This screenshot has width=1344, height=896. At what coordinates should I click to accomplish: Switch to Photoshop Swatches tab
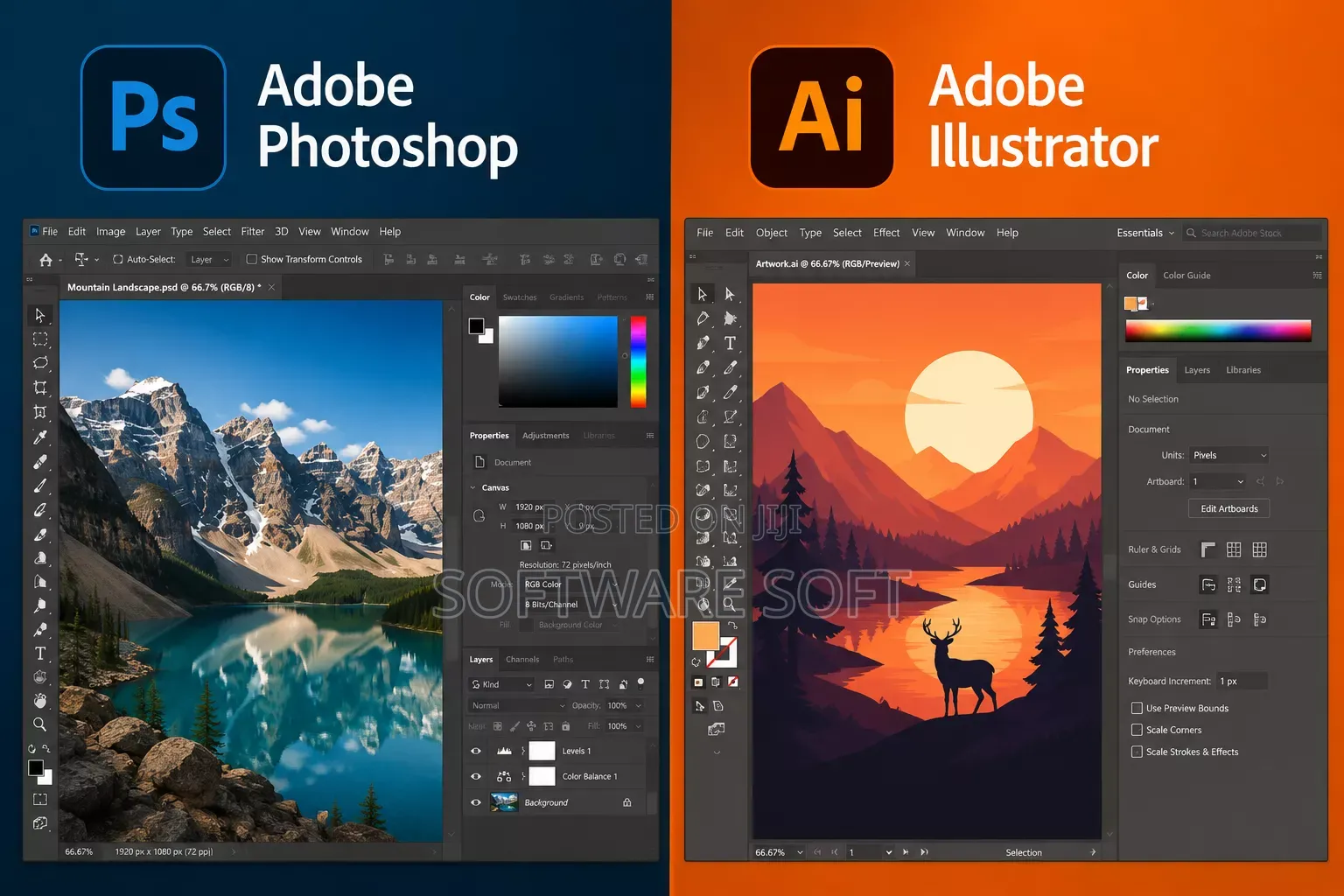coord(520,297)
